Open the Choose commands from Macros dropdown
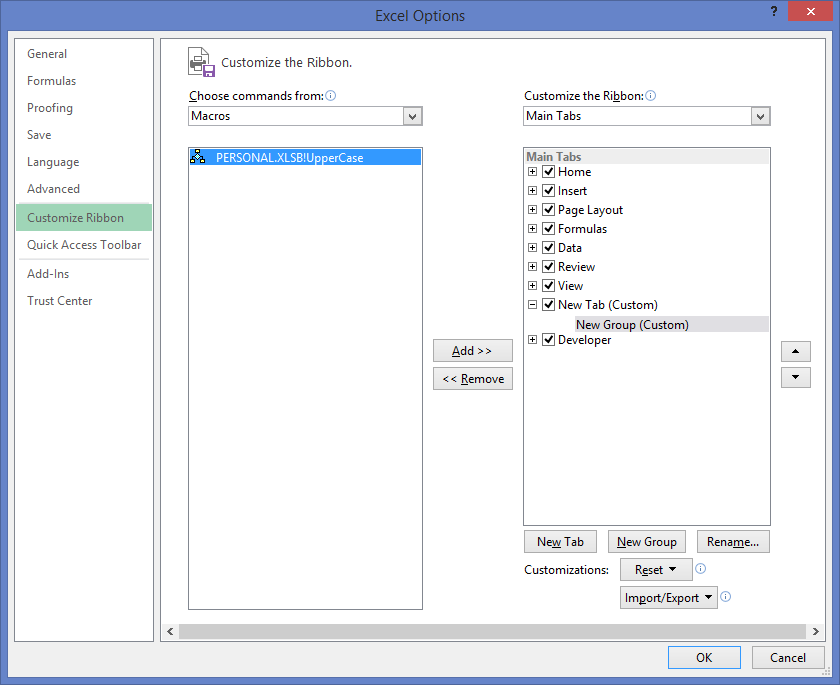 tap(412, 116)
